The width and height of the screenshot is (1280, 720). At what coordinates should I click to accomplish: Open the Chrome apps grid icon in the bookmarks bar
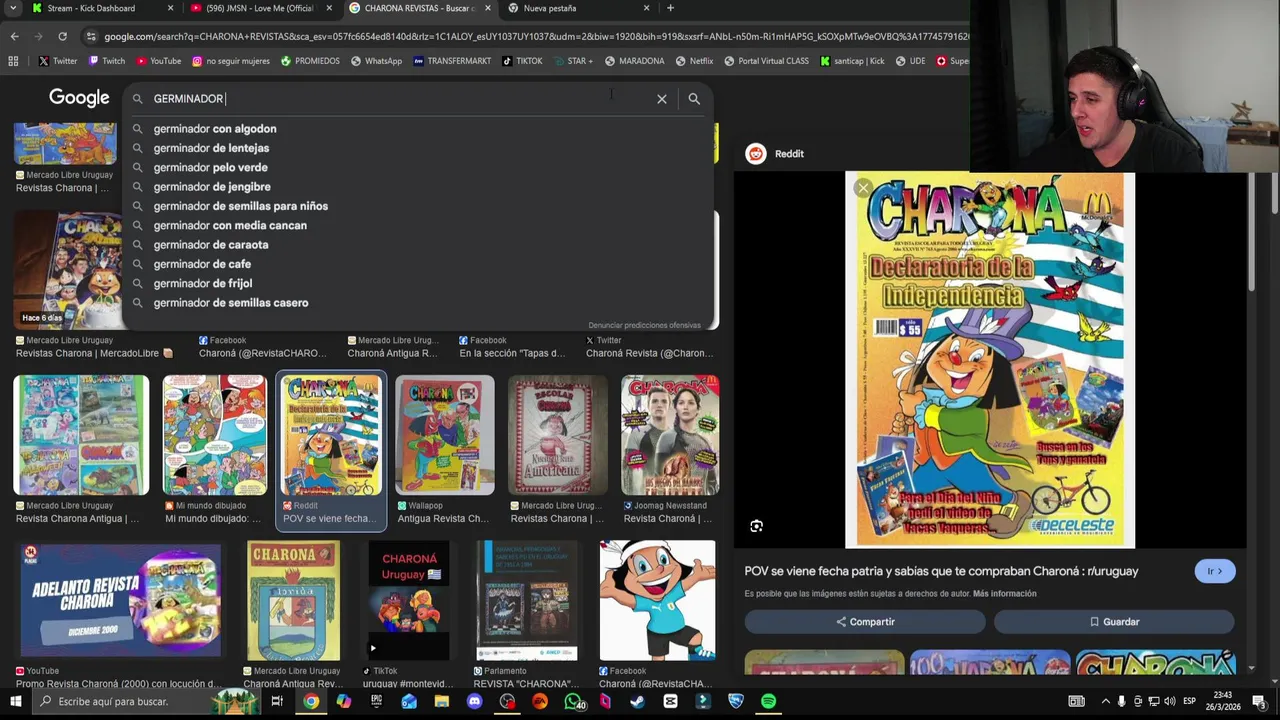[x=13, y=61]
